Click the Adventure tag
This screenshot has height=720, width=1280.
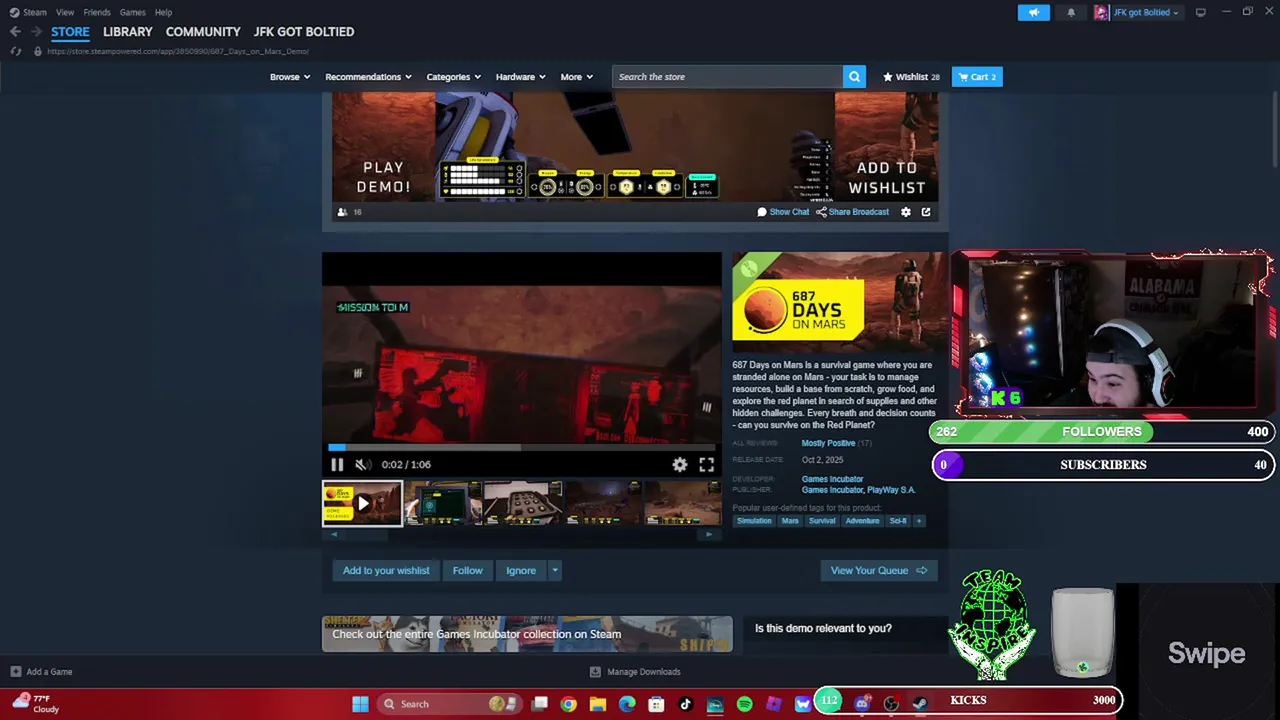[862, 521]
